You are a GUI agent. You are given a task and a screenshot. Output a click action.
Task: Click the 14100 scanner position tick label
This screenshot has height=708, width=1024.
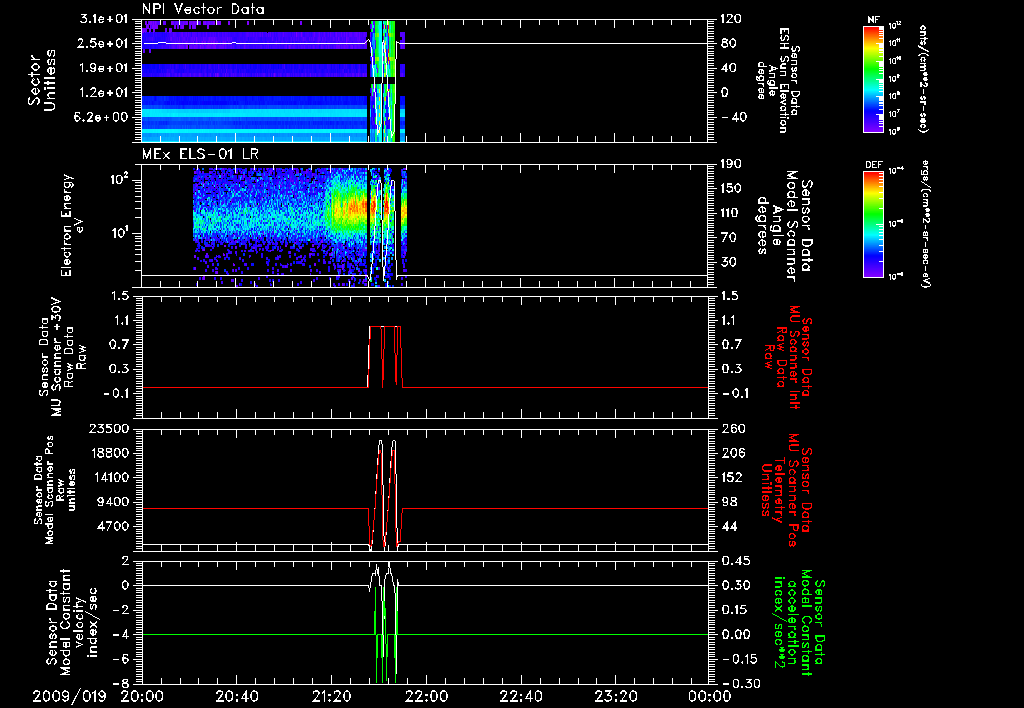pyautogui.click(x=110, y=477)
